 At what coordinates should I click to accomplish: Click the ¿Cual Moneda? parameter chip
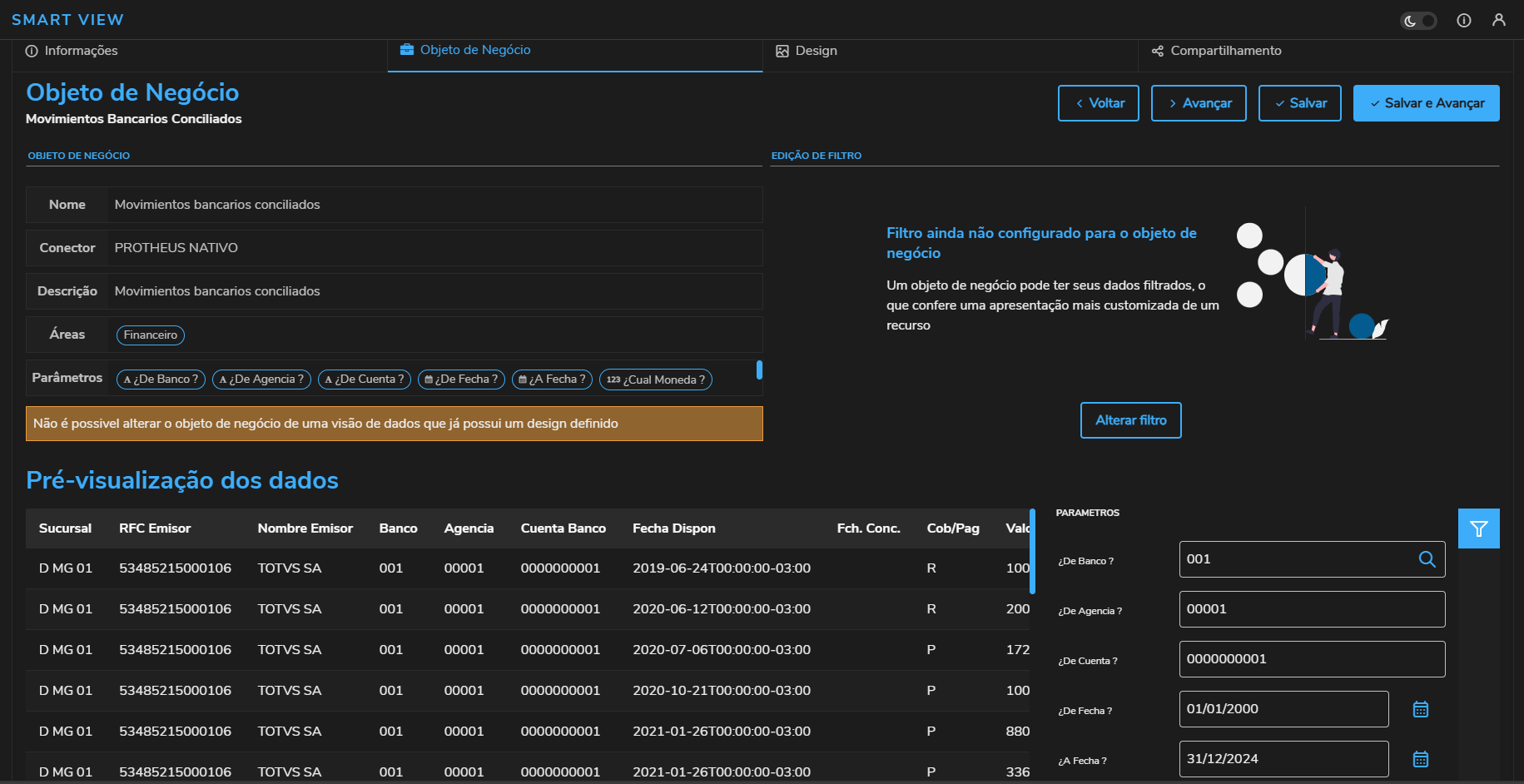(655, 380)
